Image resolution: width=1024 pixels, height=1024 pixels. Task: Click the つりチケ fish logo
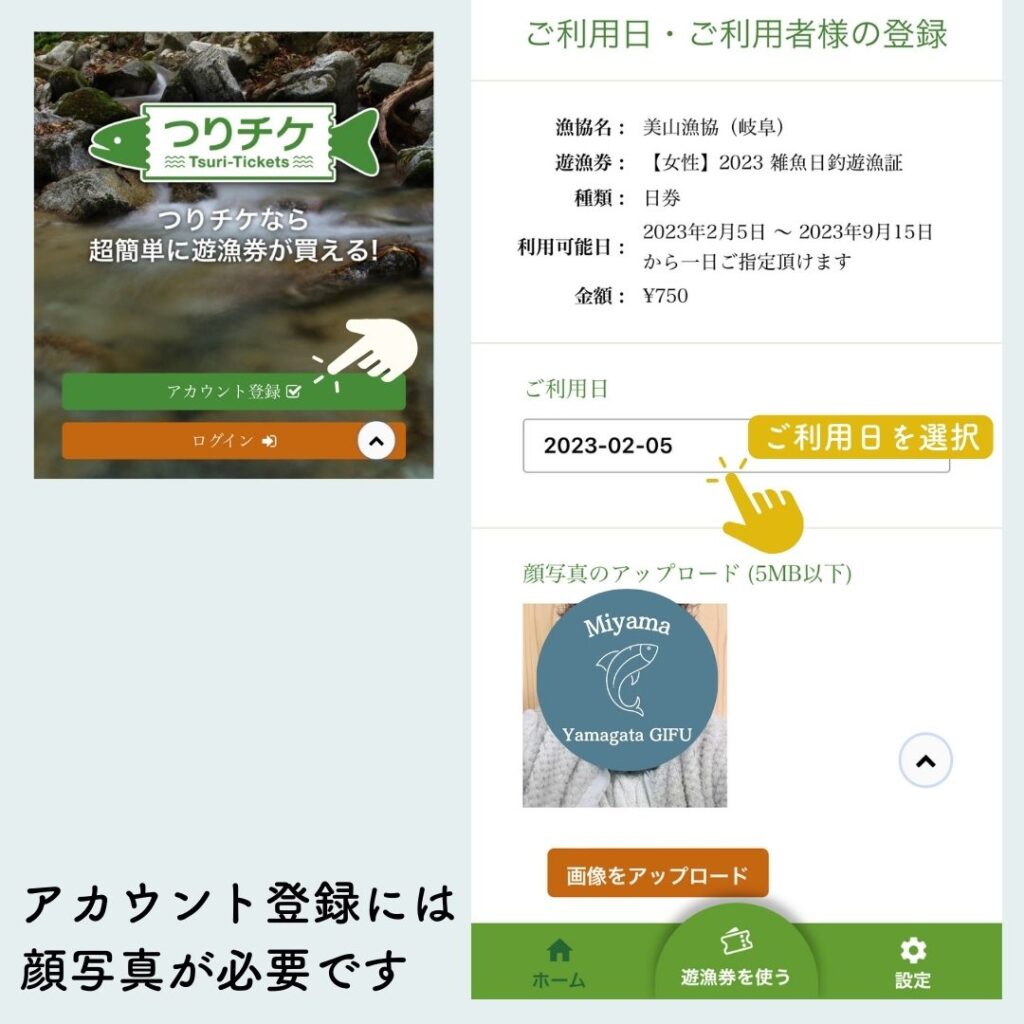pyautogui.click(x=234, y=142)
